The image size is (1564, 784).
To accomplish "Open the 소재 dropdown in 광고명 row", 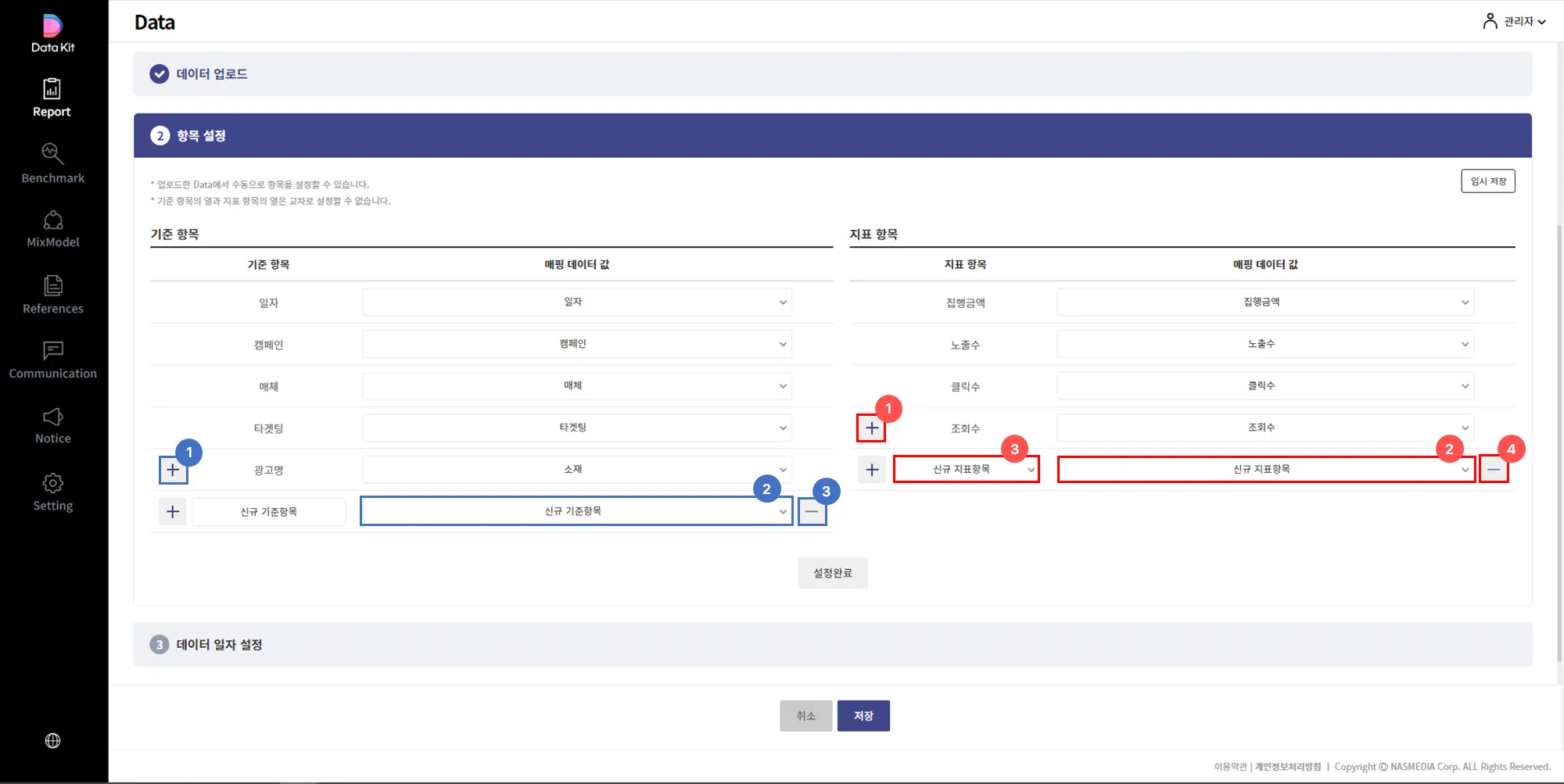I will point(577,470).
